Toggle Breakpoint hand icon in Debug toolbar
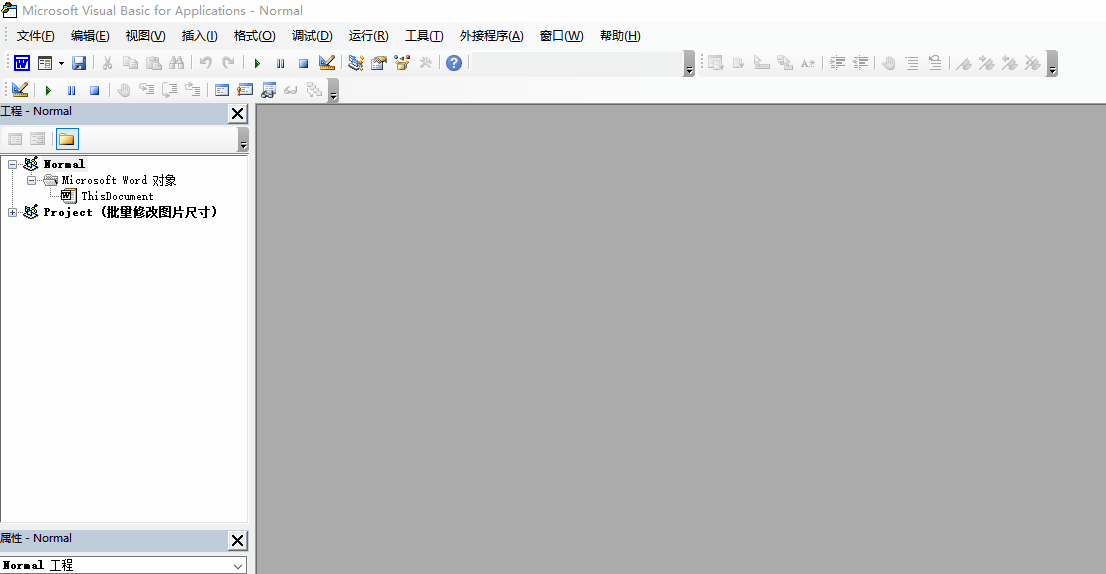The image size is (1106, 574). coord(123,90)
